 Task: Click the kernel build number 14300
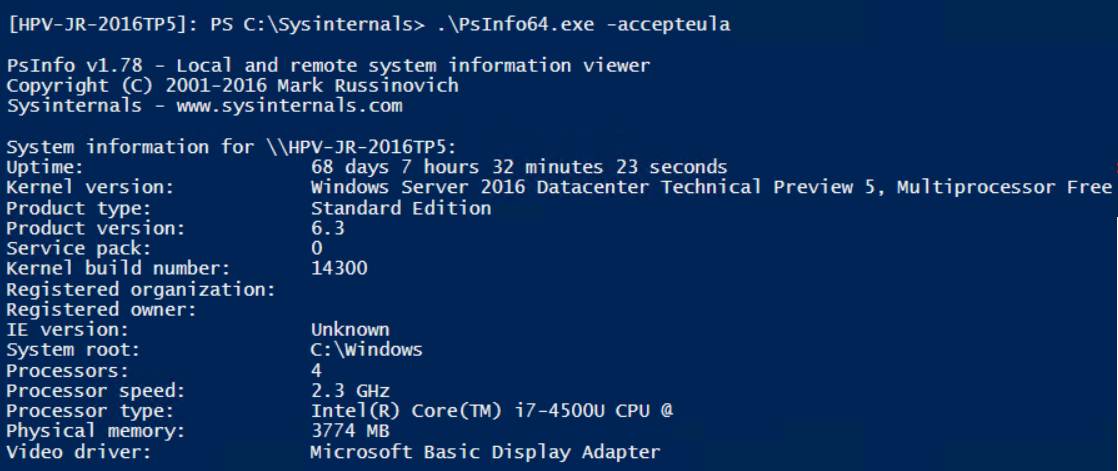339,268
